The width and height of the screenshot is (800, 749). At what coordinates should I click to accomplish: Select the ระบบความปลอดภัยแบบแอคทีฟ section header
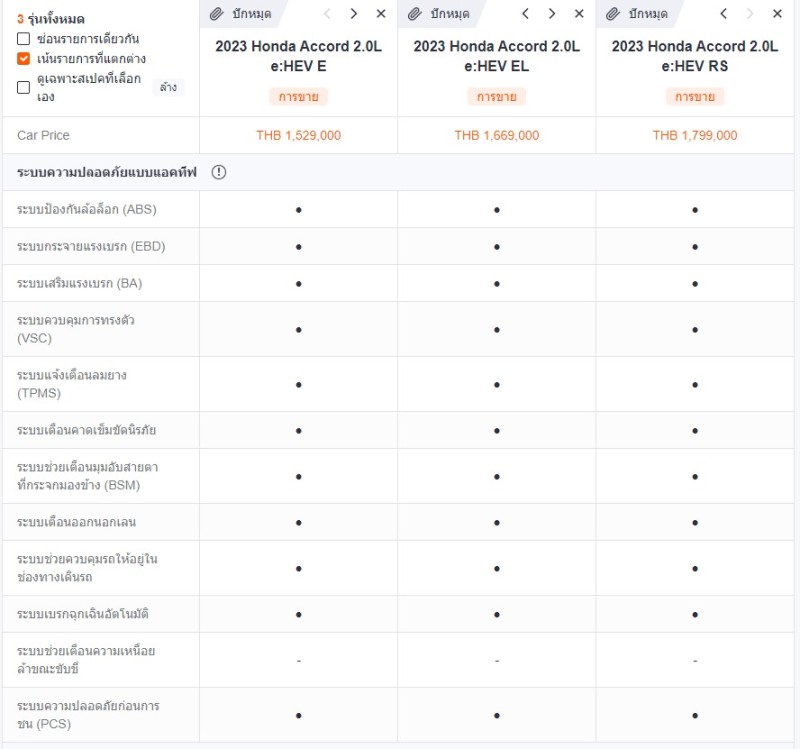point(107,172)
